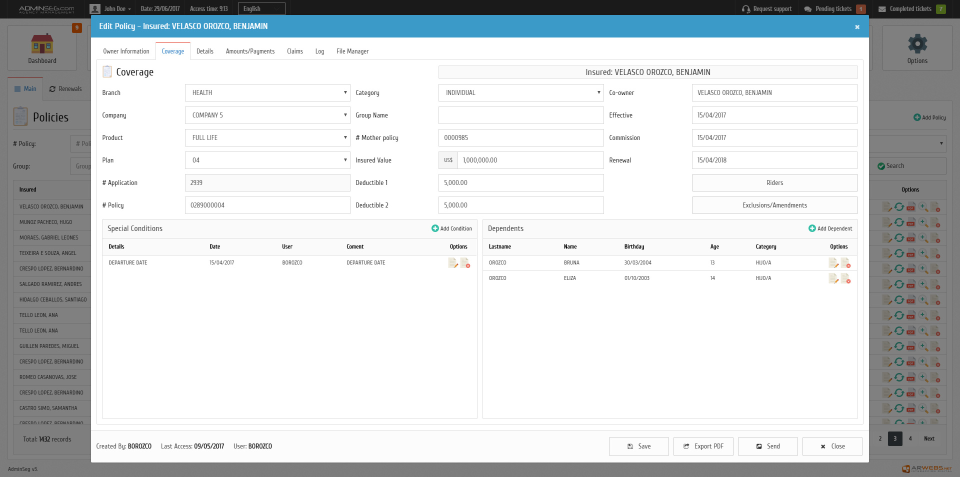This screenshot has width=960, height=477.
Task: Switch to the Owner Information tab
Action: point(126,51)
